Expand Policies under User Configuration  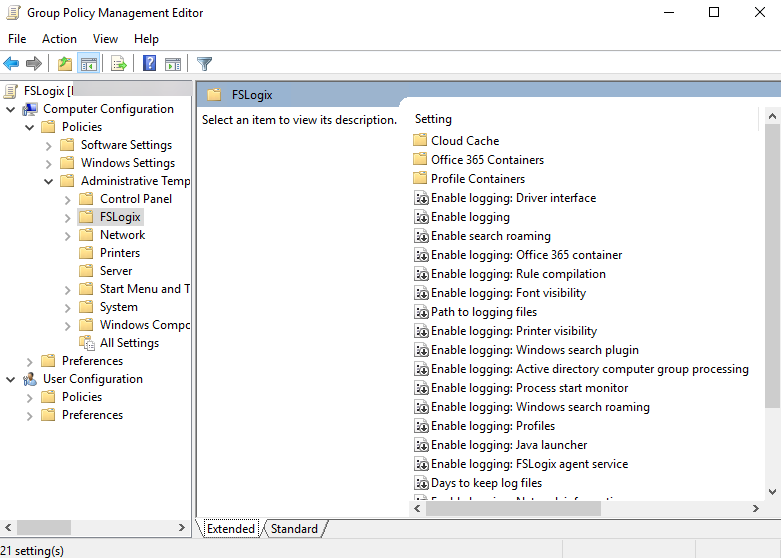(29, 398)
